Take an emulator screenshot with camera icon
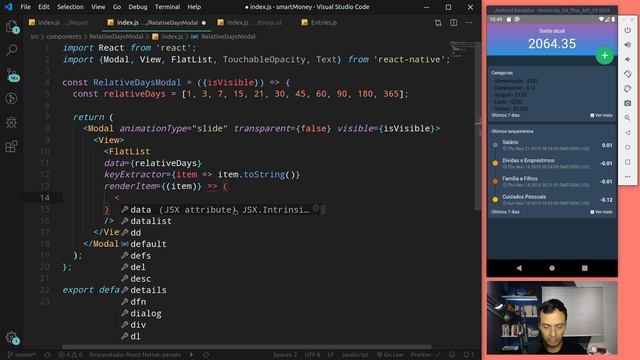Image resolution: width=640 pixels, height=360 pixels. pos(628,104)
